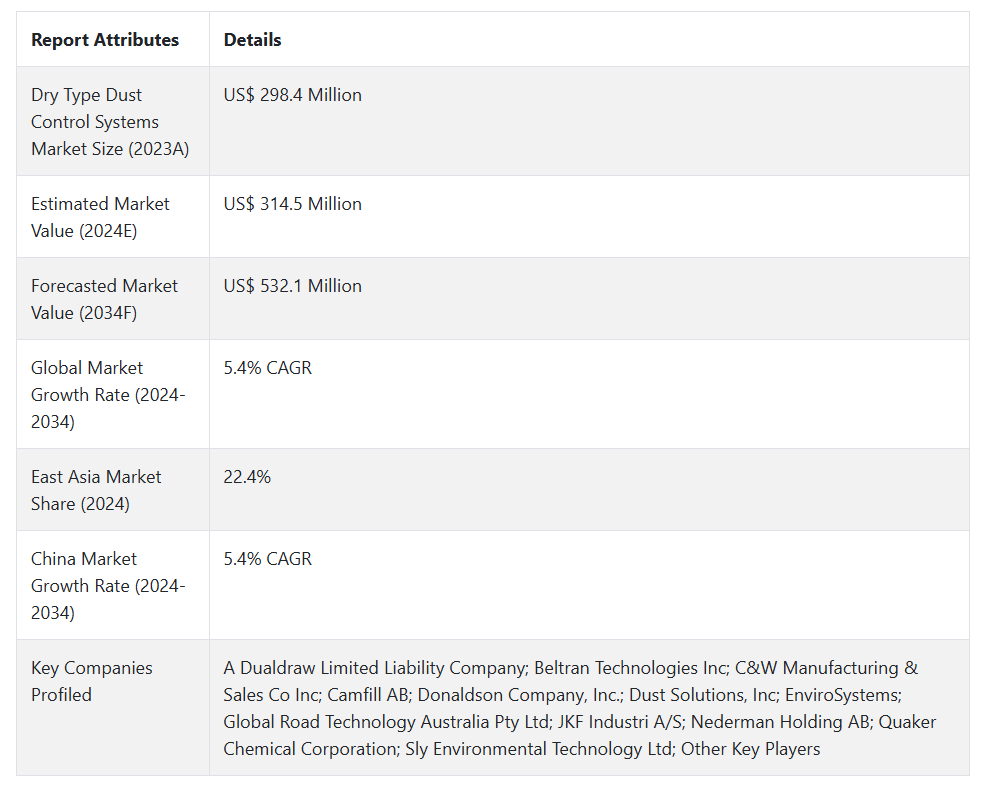Select the "Estimated Market Value (2024E)" label

pyautogui.click(x=100, y=217)
